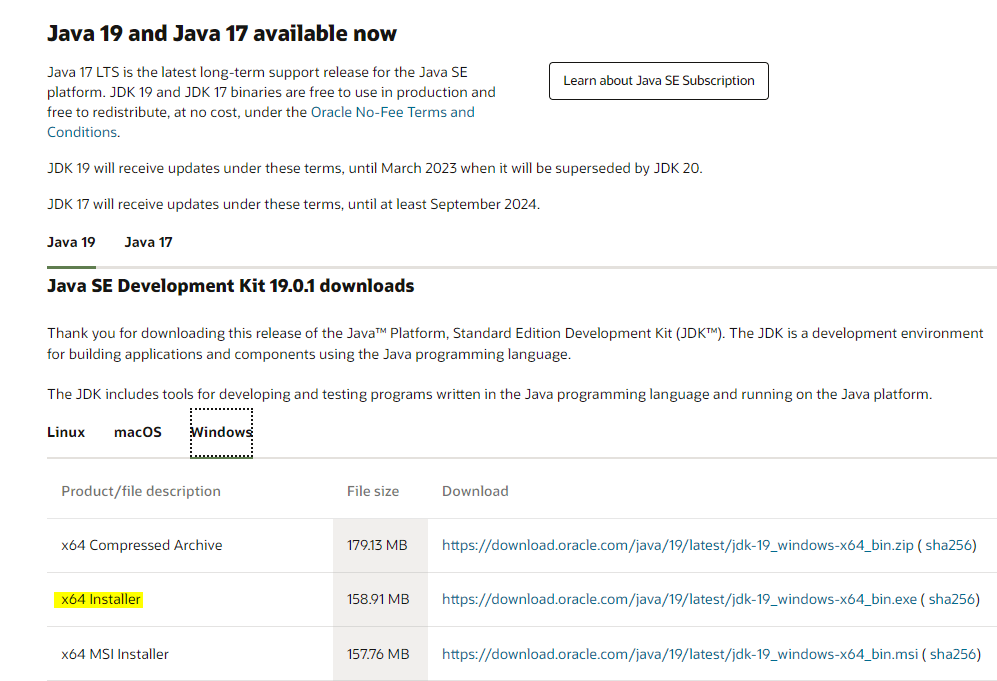Select the macOS platform tab
Screen dimensions: 997x681
pyautogui.click(x=138, y=432)
